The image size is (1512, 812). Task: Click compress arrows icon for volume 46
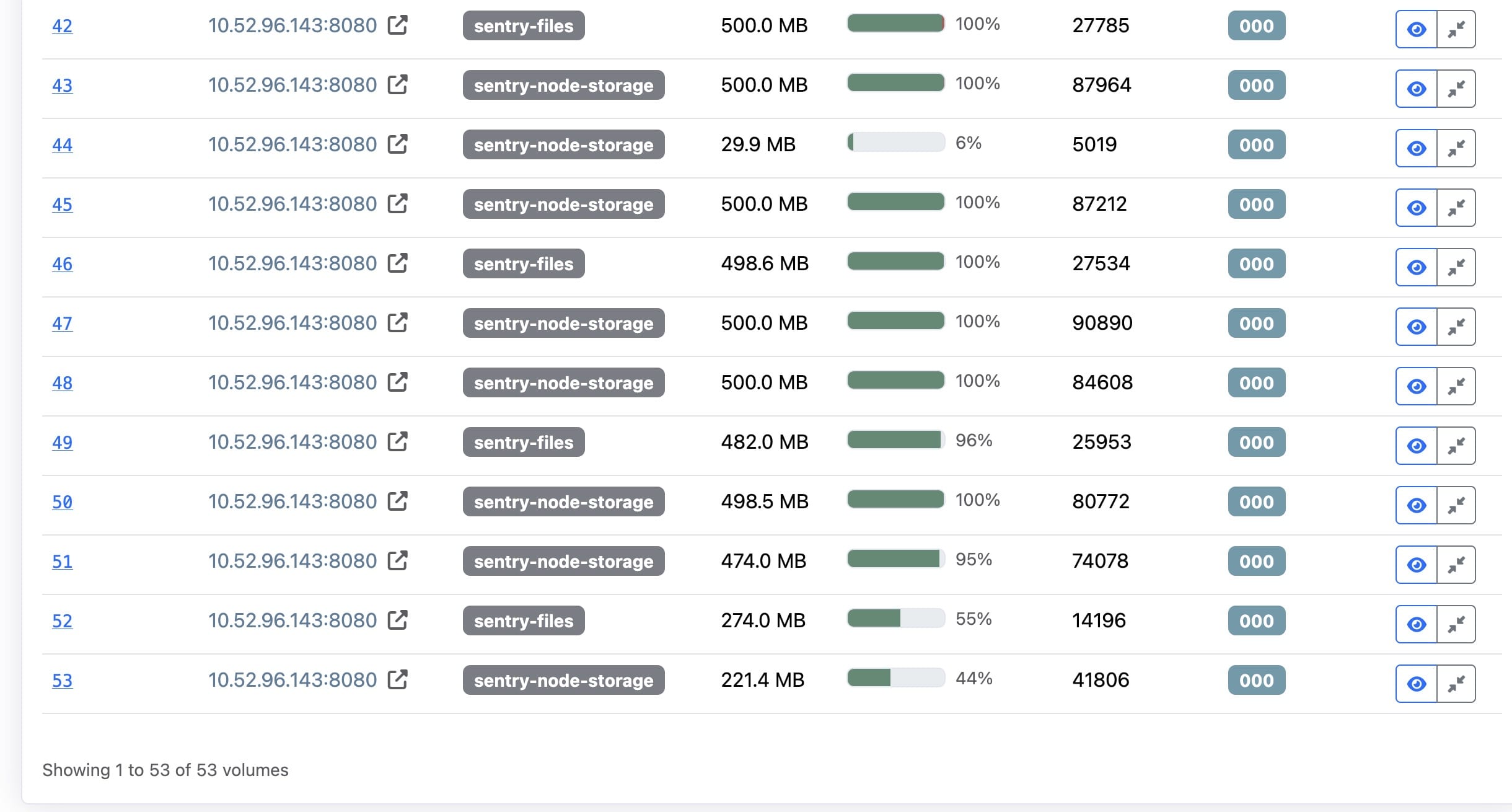pos(1456,267)
